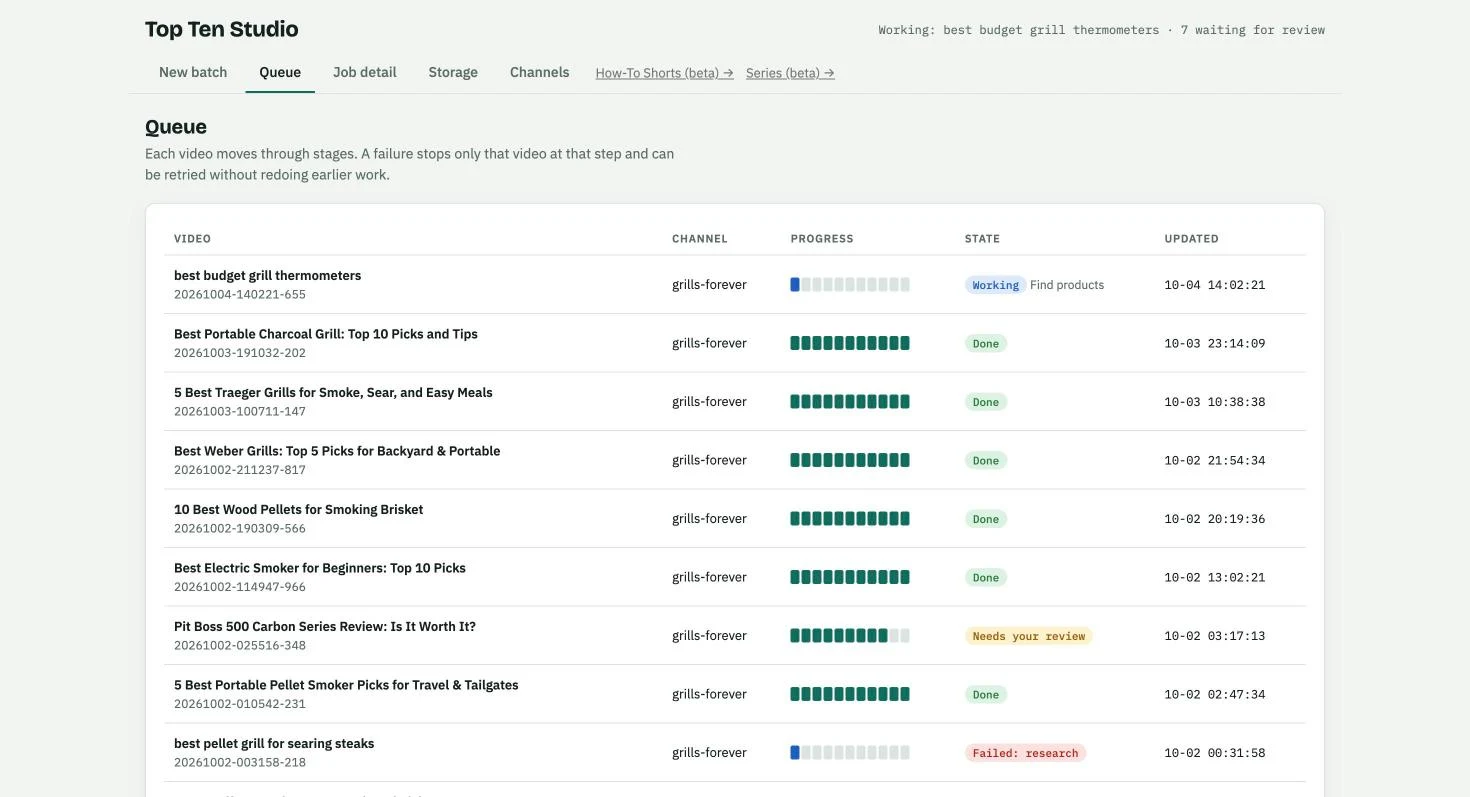Click timestamp 10-04 14:02:21
The image size is (1470, 797).
(x=1215, y=285)
